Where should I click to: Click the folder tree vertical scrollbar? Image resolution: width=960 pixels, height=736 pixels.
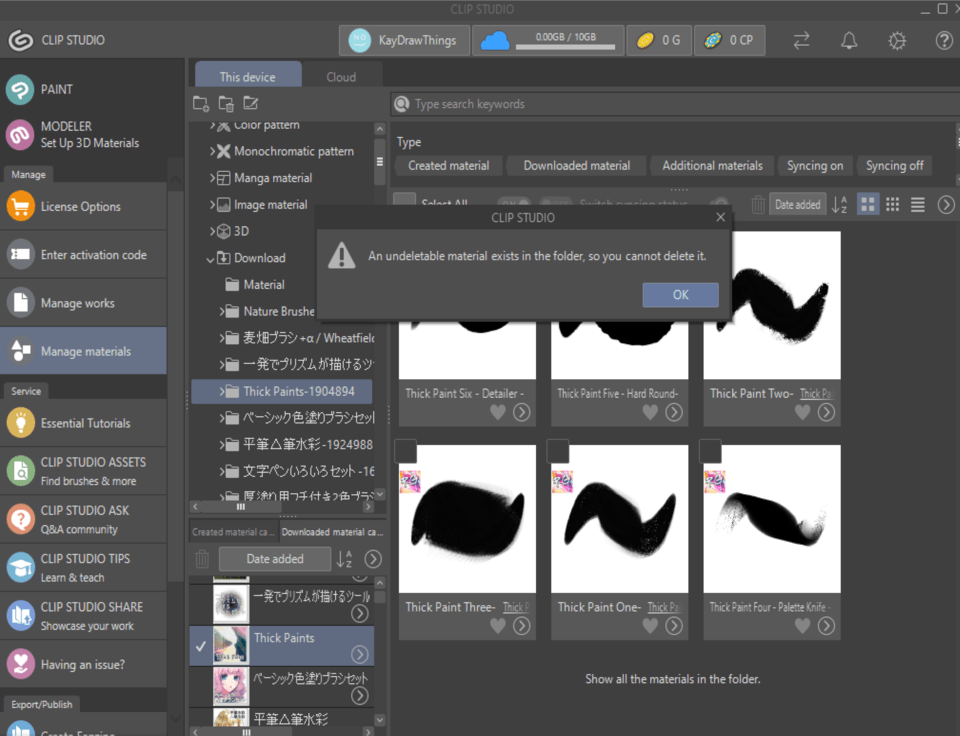tap(380, 162)
